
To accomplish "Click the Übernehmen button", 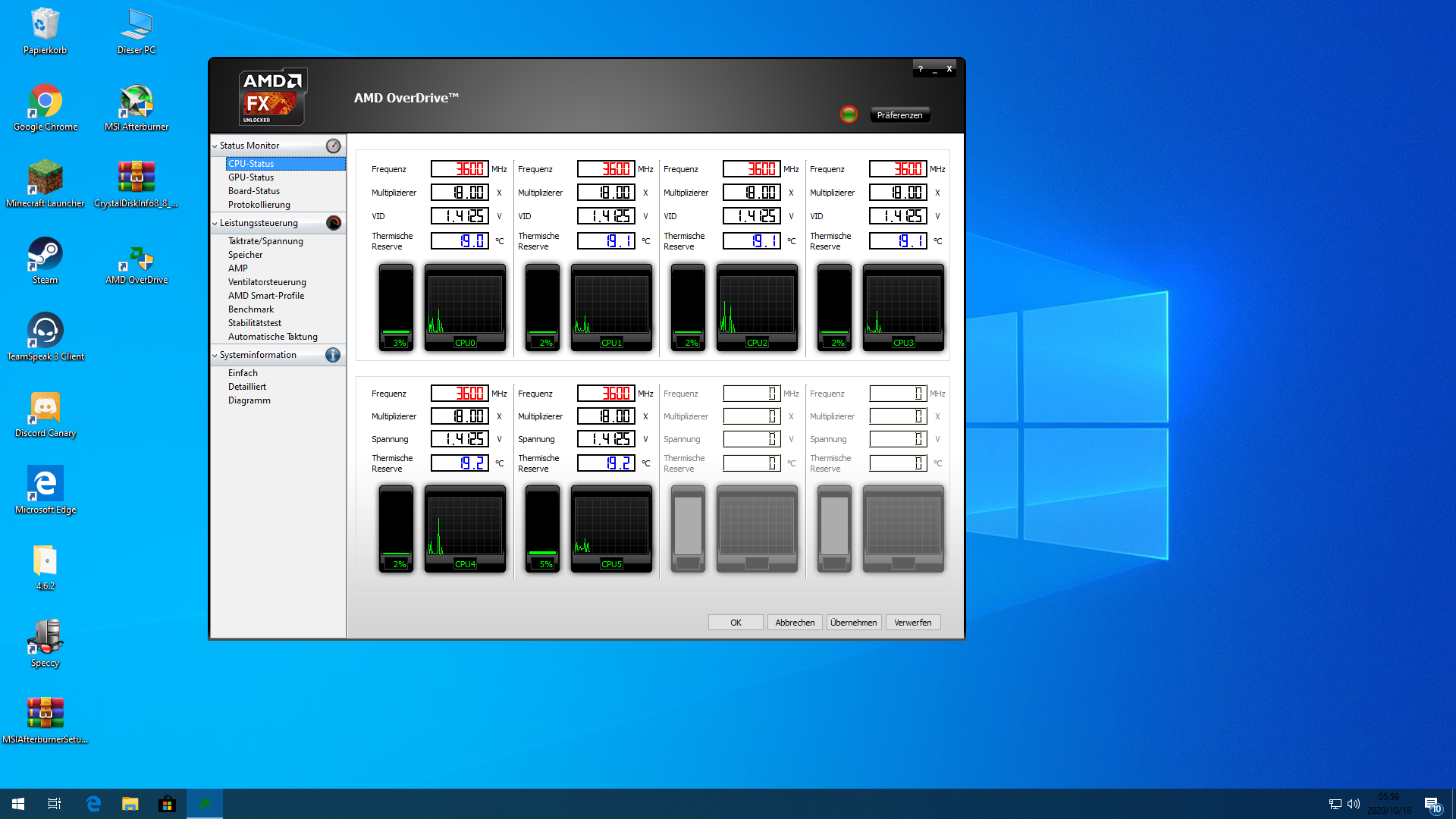I will tap(853, 623).
